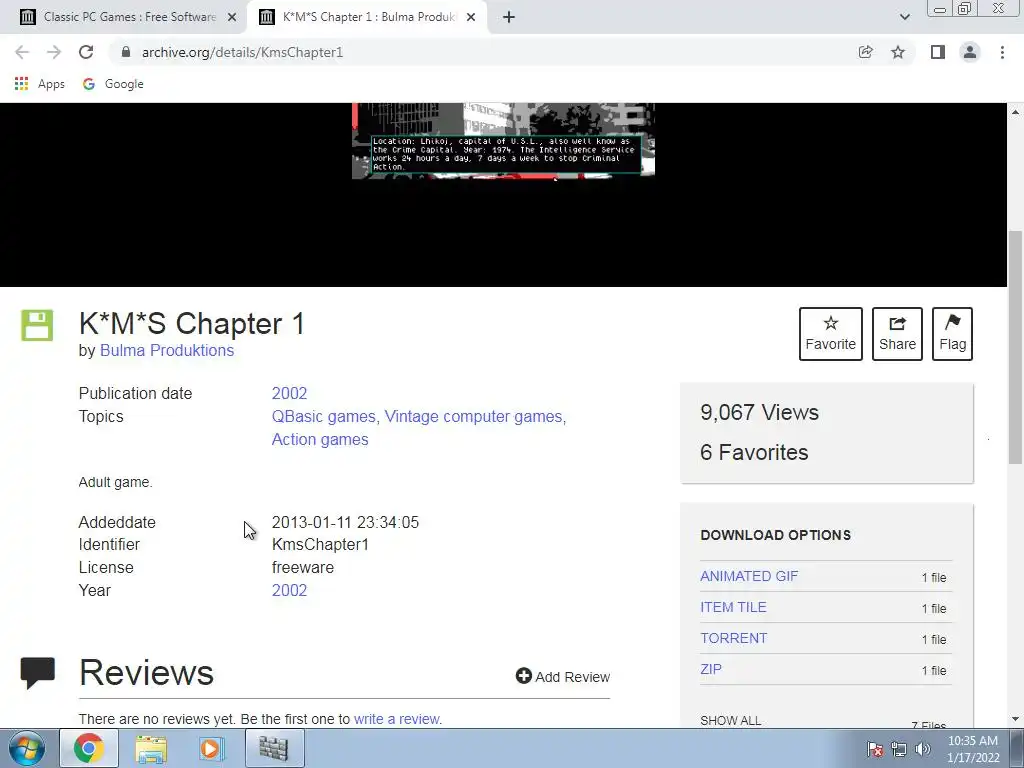
Task: Toggle the browser side panel icon
Action: point(938,52)
